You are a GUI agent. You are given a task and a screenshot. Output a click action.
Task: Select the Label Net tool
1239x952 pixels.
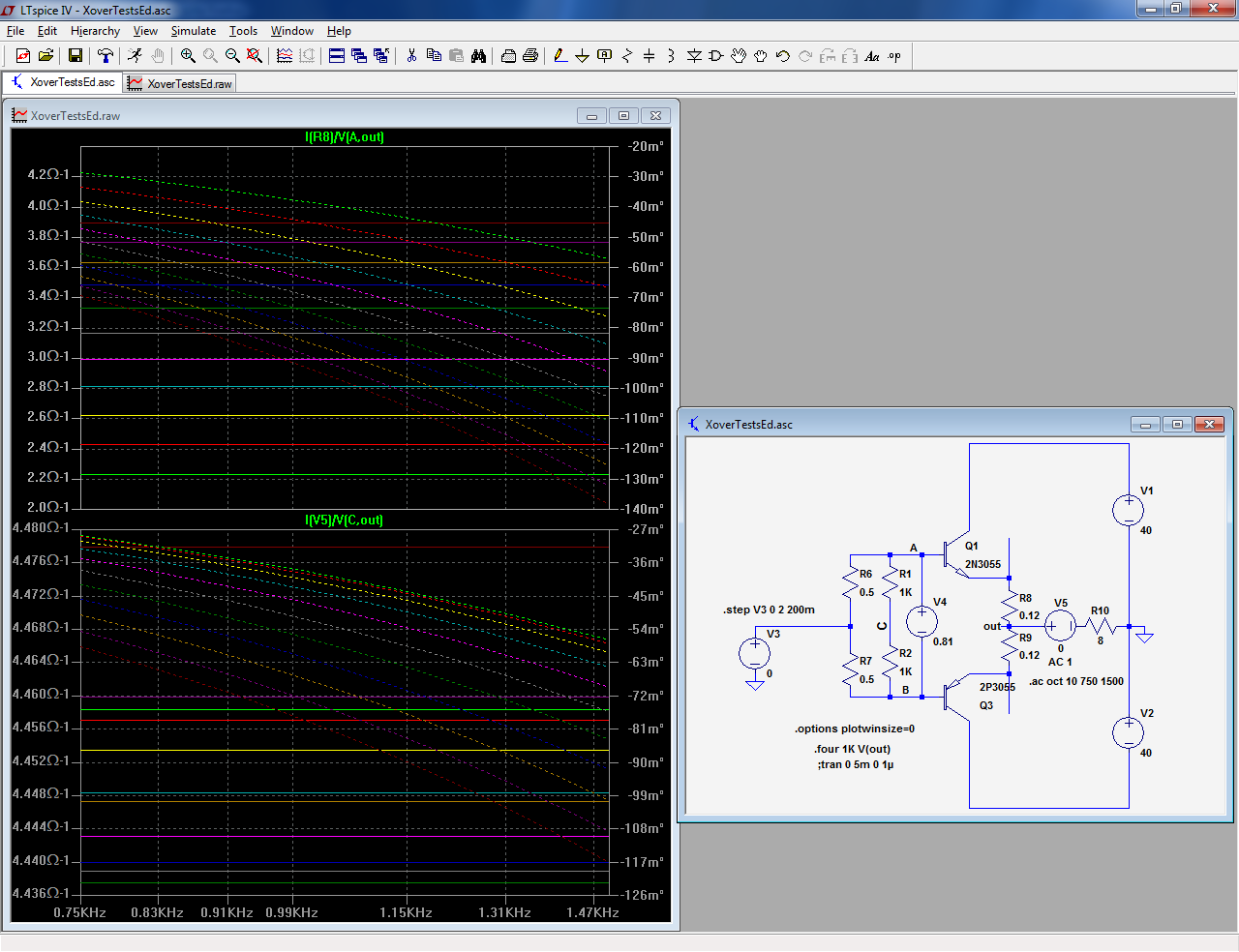605,56
